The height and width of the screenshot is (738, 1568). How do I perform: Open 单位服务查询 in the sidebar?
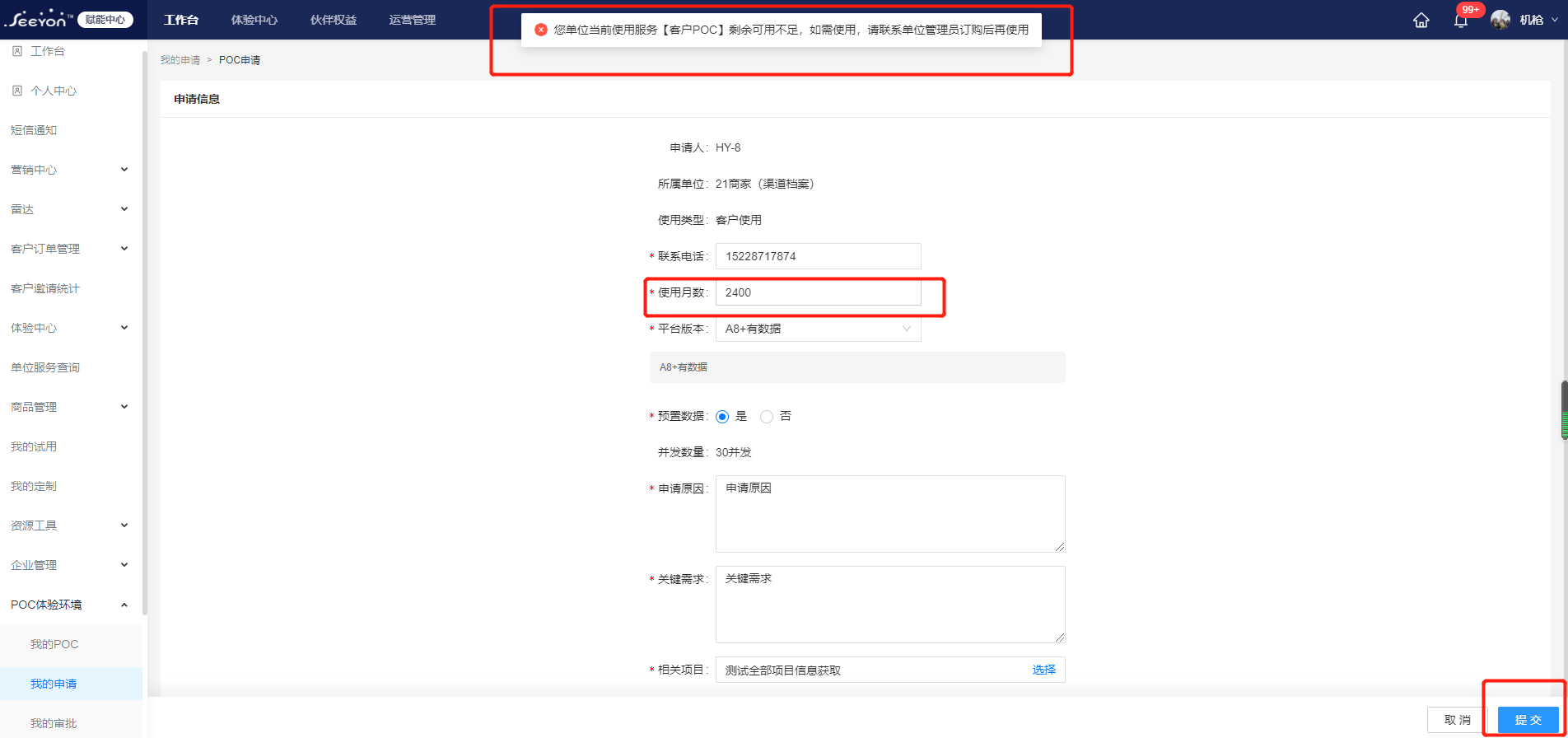click(x=45, y=367)
